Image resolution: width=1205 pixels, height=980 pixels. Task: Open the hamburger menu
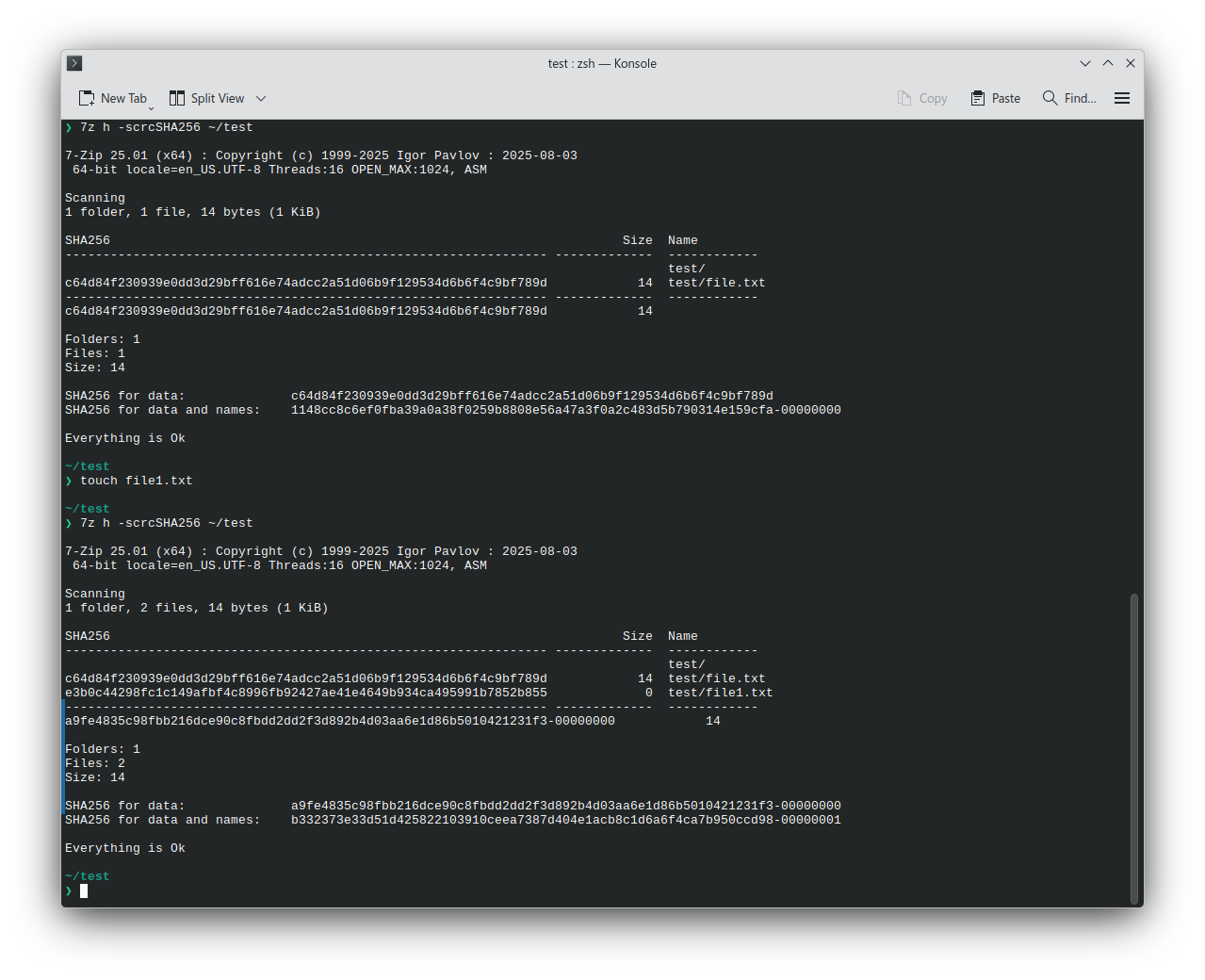tap(1122, 98)
